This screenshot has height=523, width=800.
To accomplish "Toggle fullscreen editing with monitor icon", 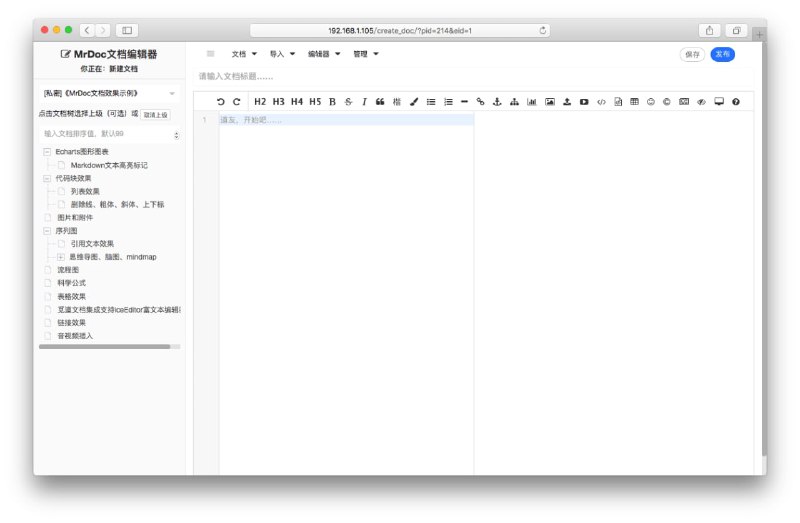I will (x=718, y=101).
